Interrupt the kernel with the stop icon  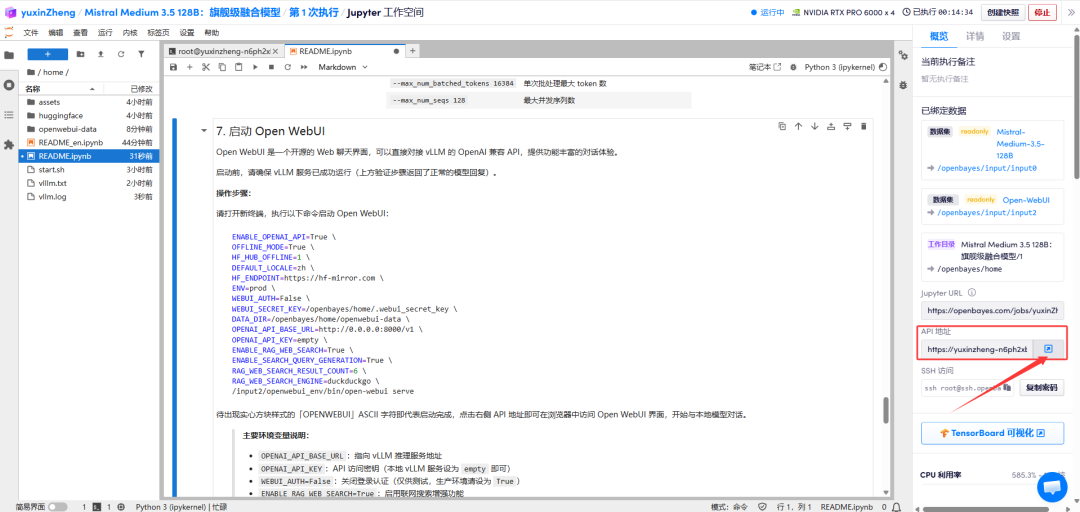coord(271,68)
